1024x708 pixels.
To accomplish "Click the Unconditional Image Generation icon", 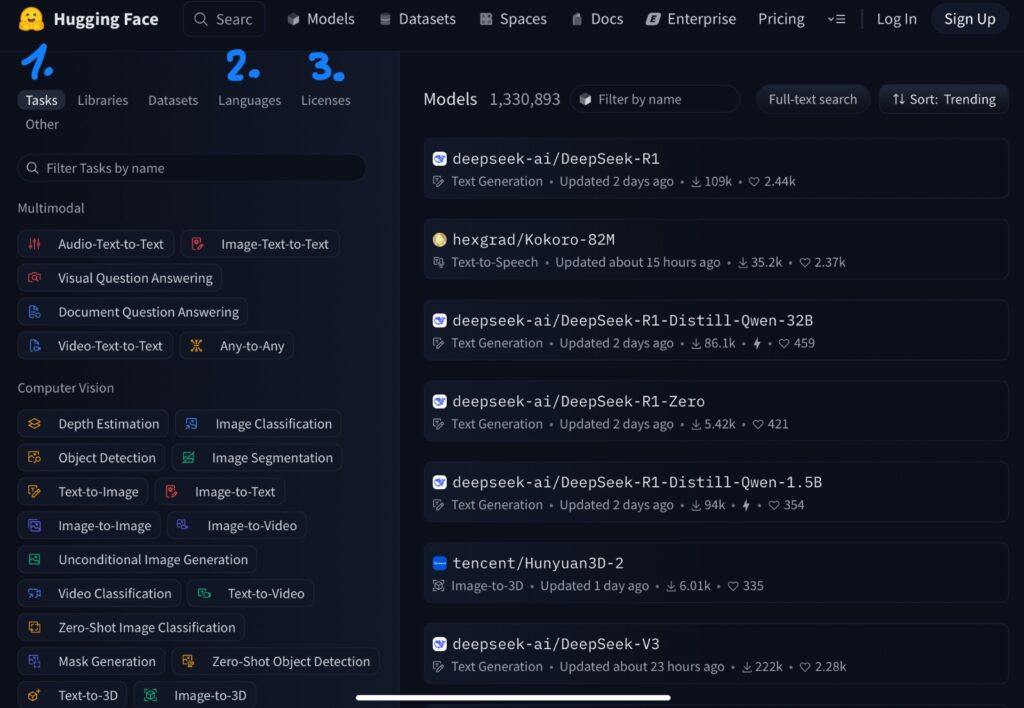I will click(35, 560).
